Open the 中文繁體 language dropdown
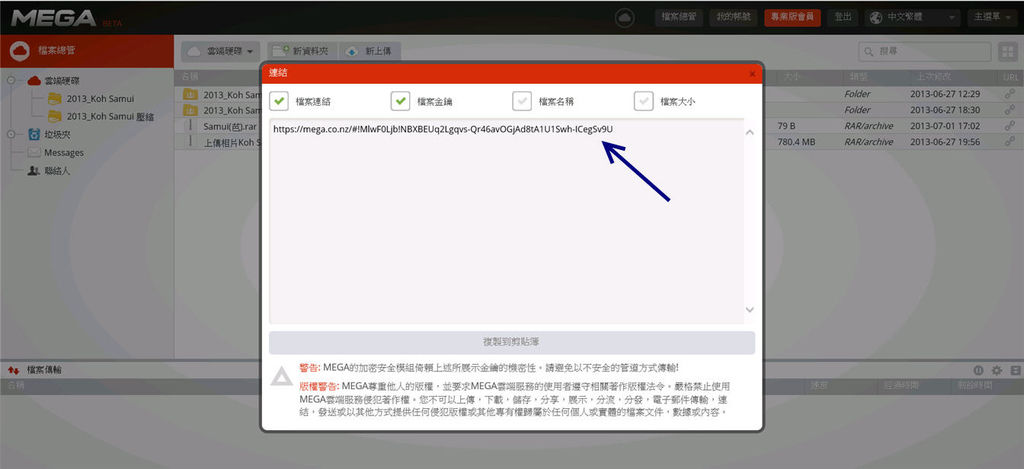Image resolution: width=1024 pixels, height=469 pixels. pyautogui.click(x=913, y=18)
